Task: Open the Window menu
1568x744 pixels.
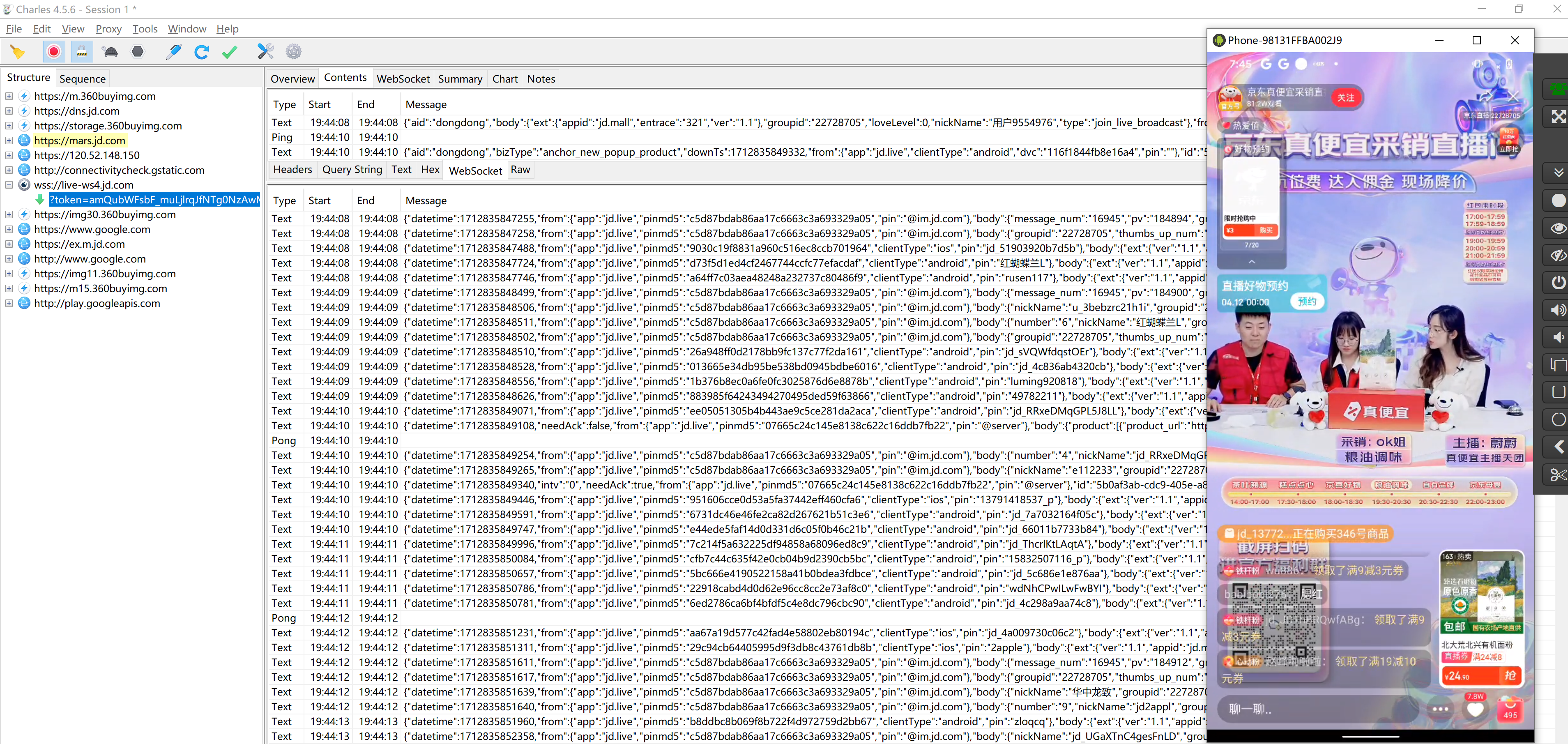Action: pos(187,29)
